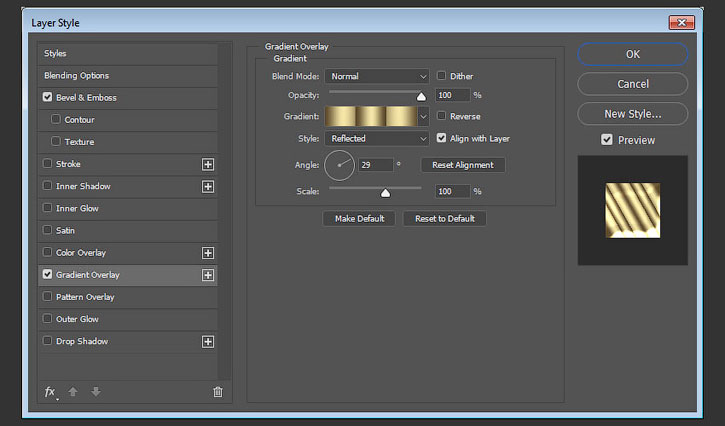The width and height of the screenshot is (725, 426).
Task: Click the Reset Alignment button
Action: tap(463, 165)
